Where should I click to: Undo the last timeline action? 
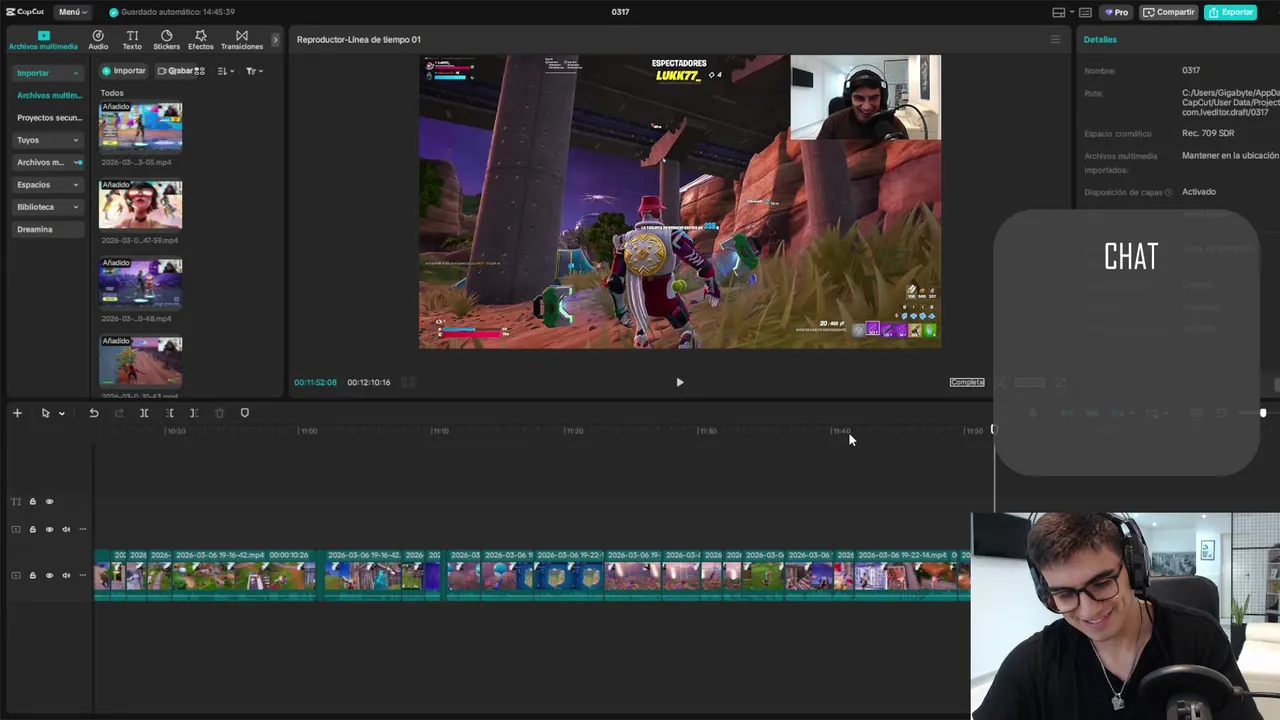coord(94,413)
